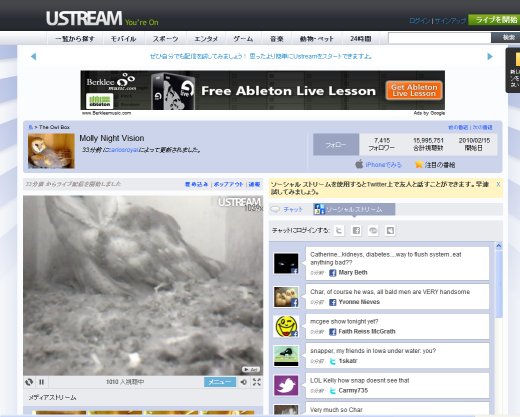This screenshot has width=520, height=417.
Task: Click the Apple iPhone icon
Action: pos(359,164)
